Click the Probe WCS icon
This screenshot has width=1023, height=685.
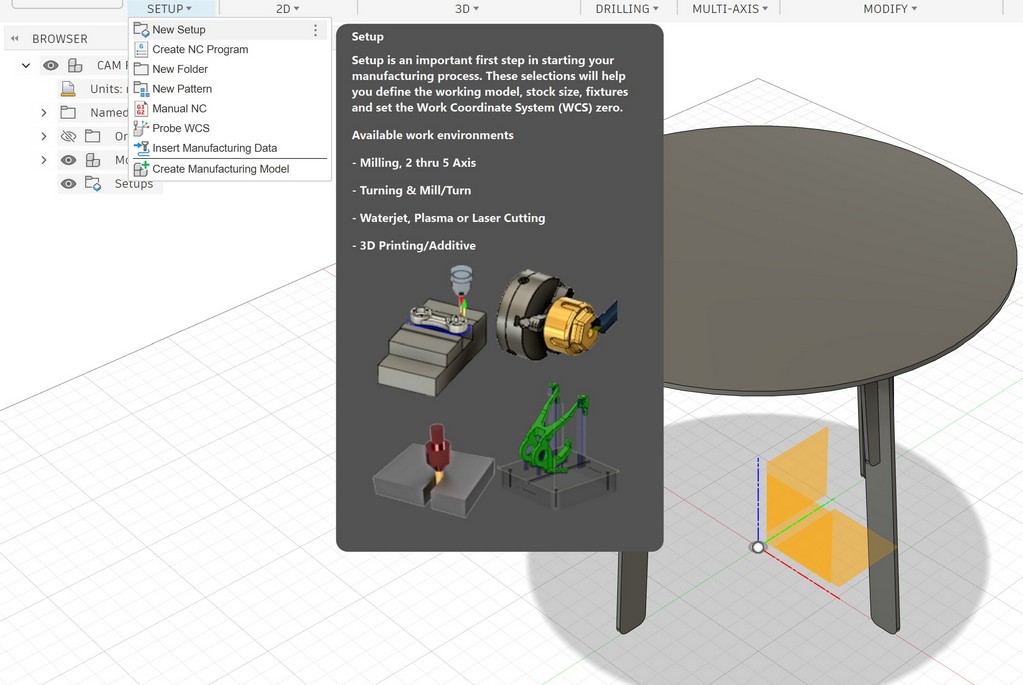[141, 128]
